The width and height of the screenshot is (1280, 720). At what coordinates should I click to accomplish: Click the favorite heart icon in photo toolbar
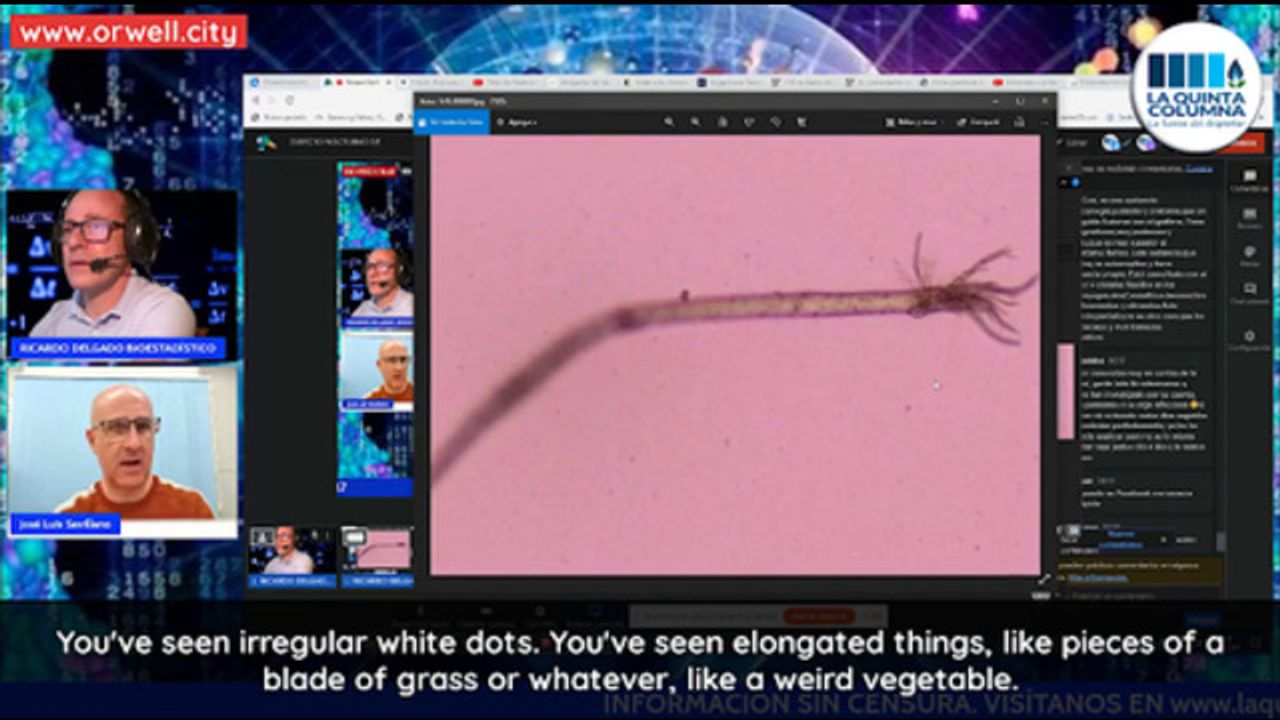[x=749, y=122]
